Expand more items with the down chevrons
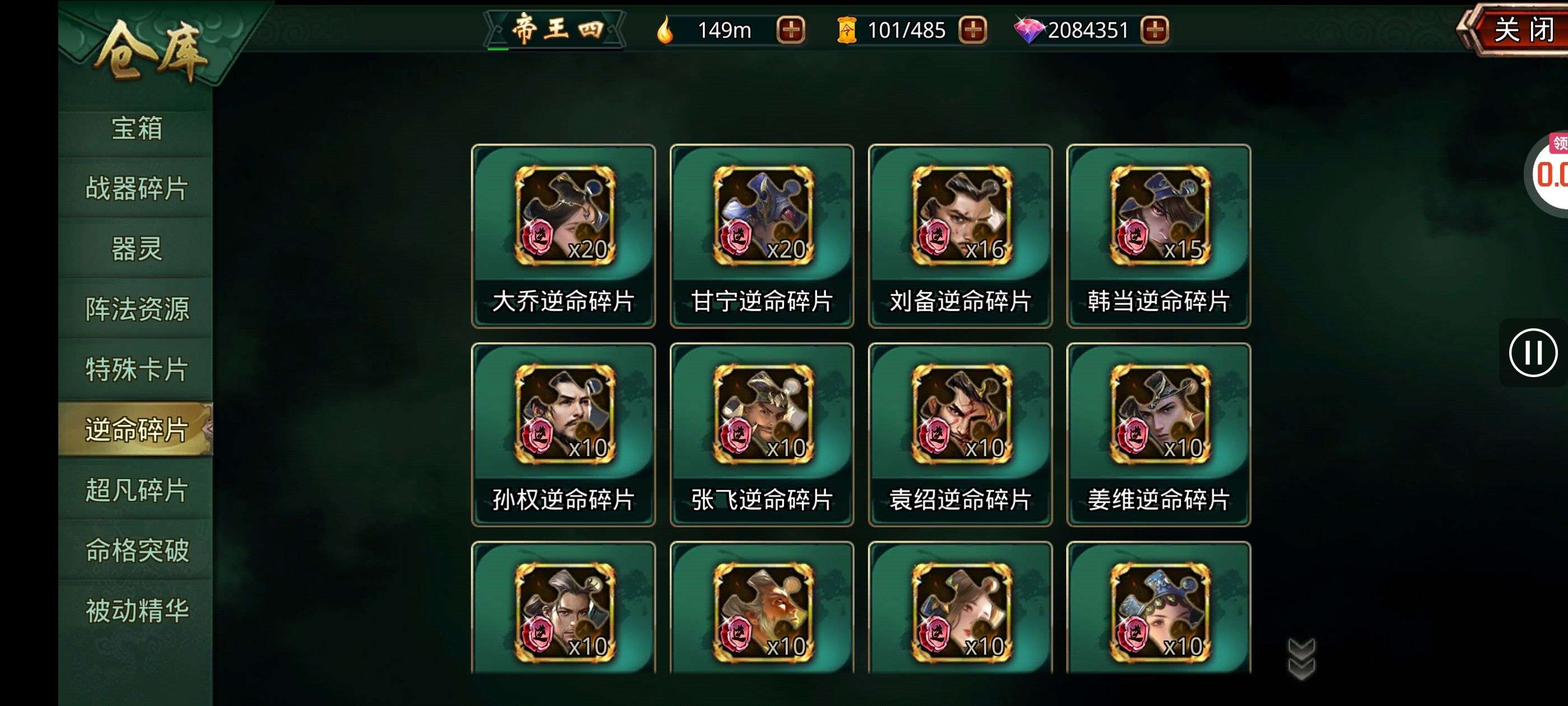This screenshot has height=706, width=1568. tap(1302, 658)
